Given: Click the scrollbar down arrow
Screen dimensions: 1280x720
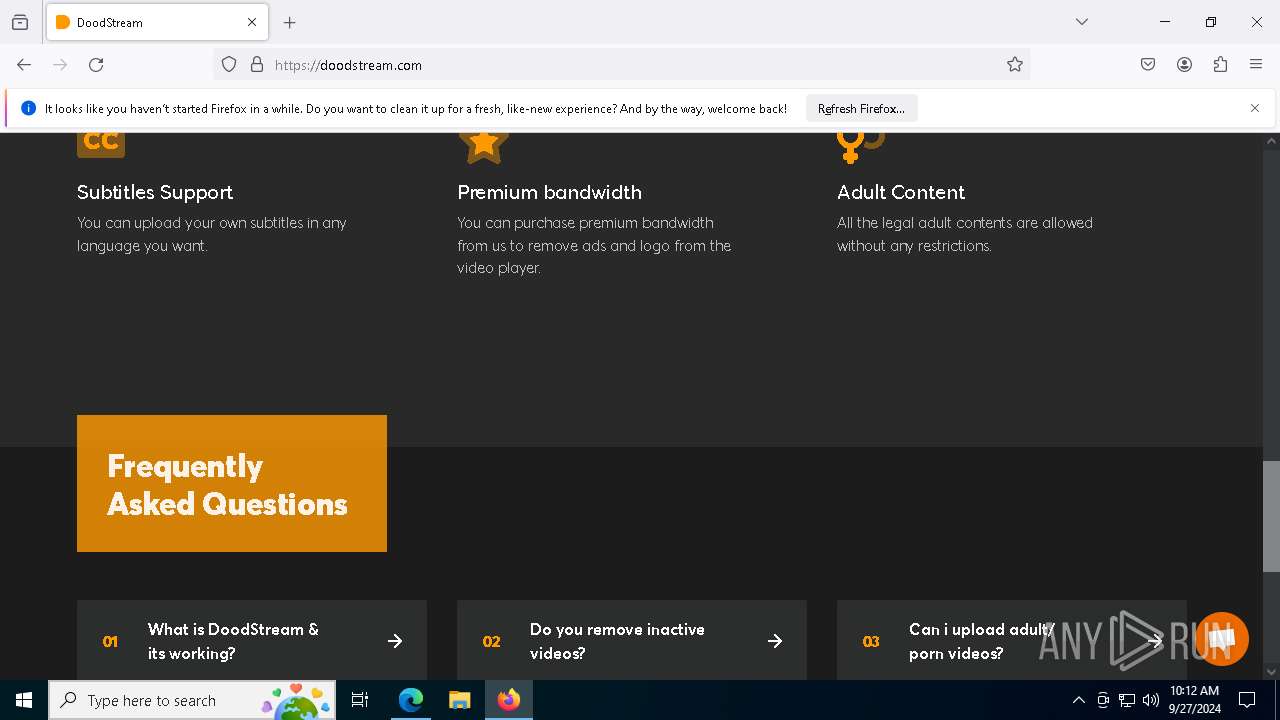Looking at the screenshot, I should coord(1271,672).
